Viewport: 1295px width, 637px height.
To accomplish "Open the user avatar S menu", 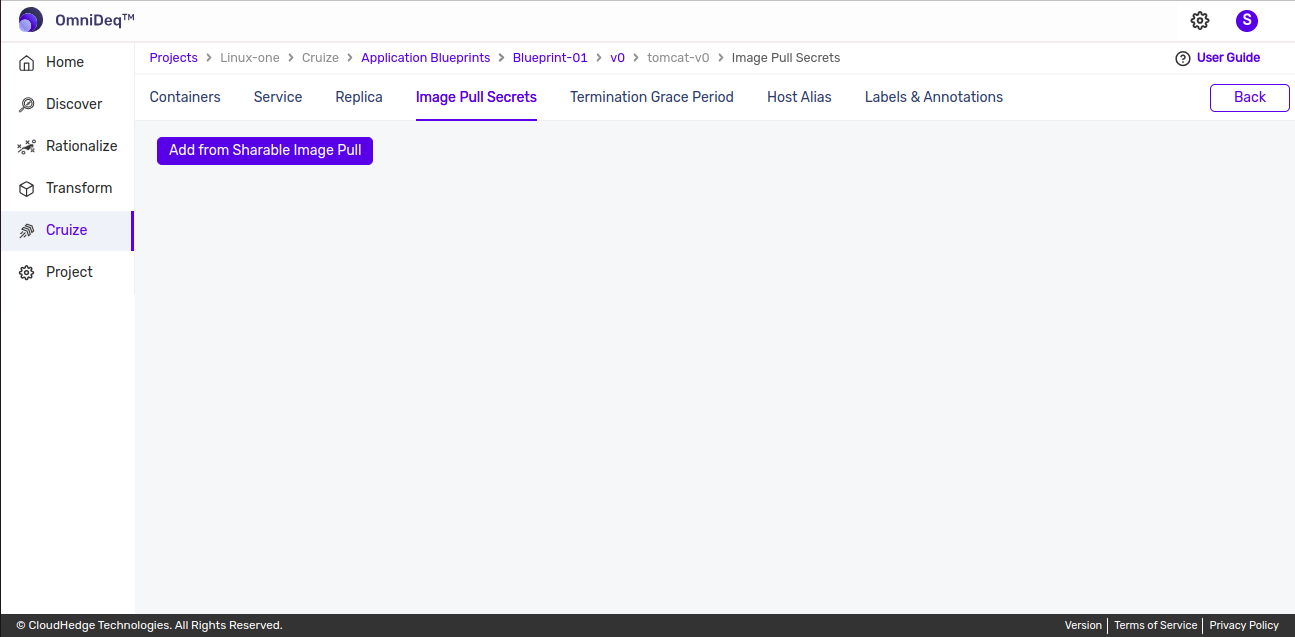I will 1247,21.
